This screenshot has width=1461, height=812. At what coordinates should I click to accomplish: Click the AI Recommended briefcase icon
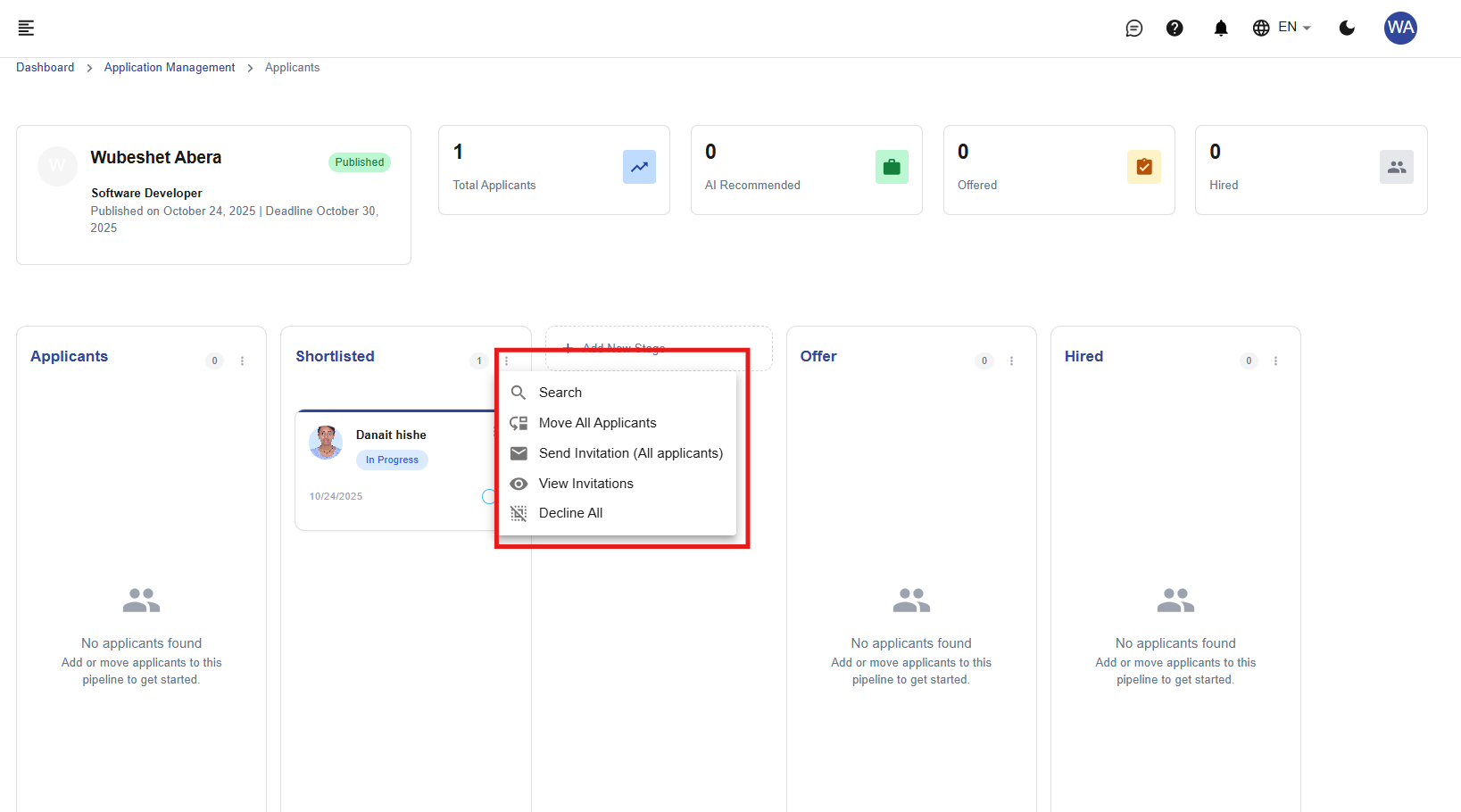point(892,167)
